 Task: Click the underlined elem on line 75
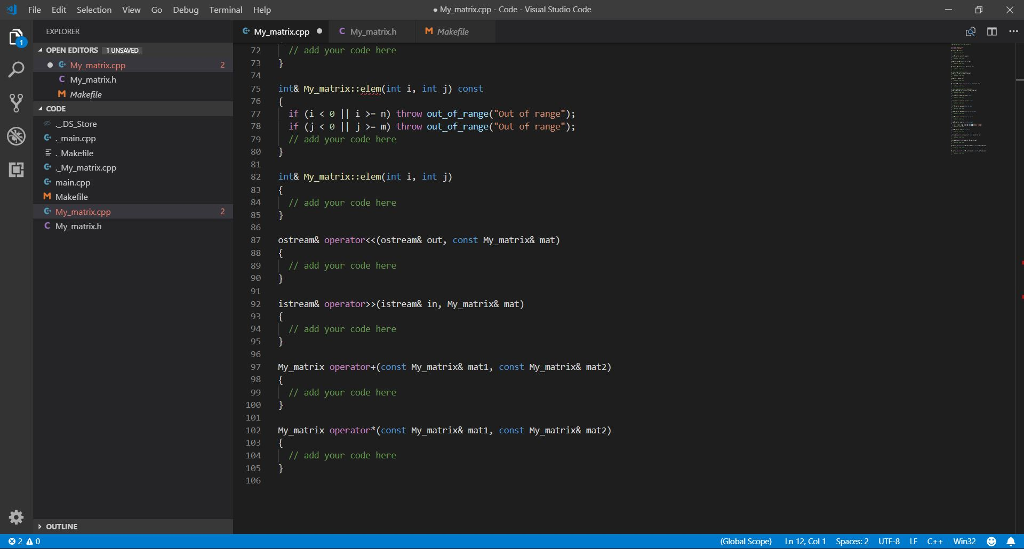pyautogui.click(x=370, y=89)
